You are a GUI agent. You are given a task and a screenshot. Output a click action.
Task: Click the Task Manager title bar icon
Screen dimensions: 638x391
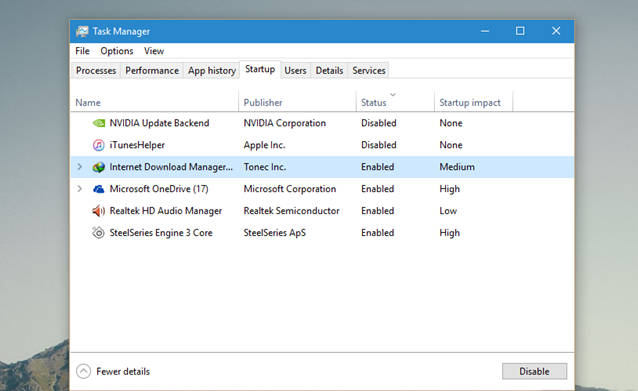coord(82,31)
